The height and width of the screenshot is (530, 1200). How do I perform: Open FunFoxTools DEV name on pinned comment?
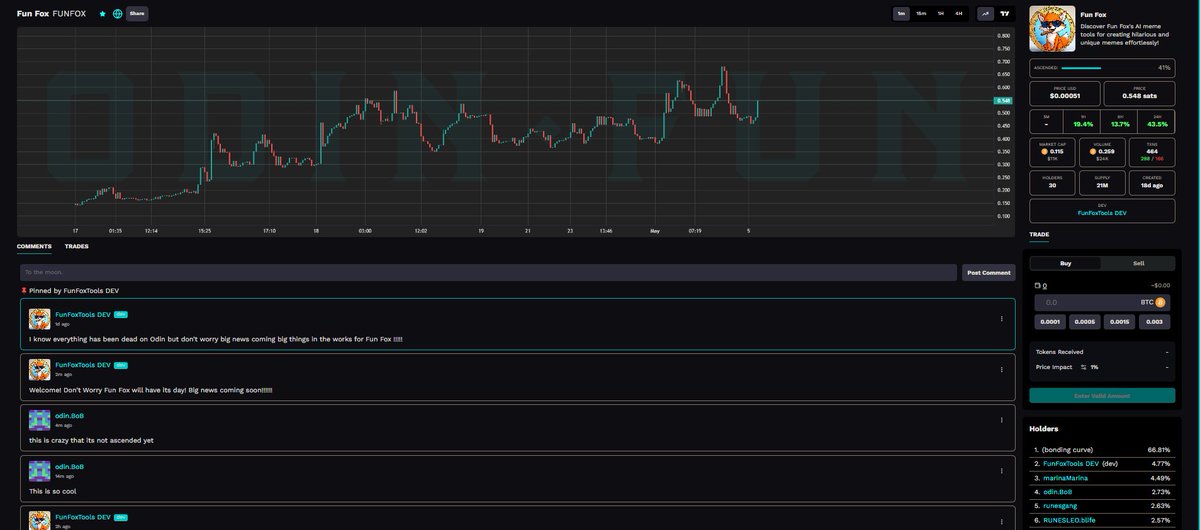83,314
